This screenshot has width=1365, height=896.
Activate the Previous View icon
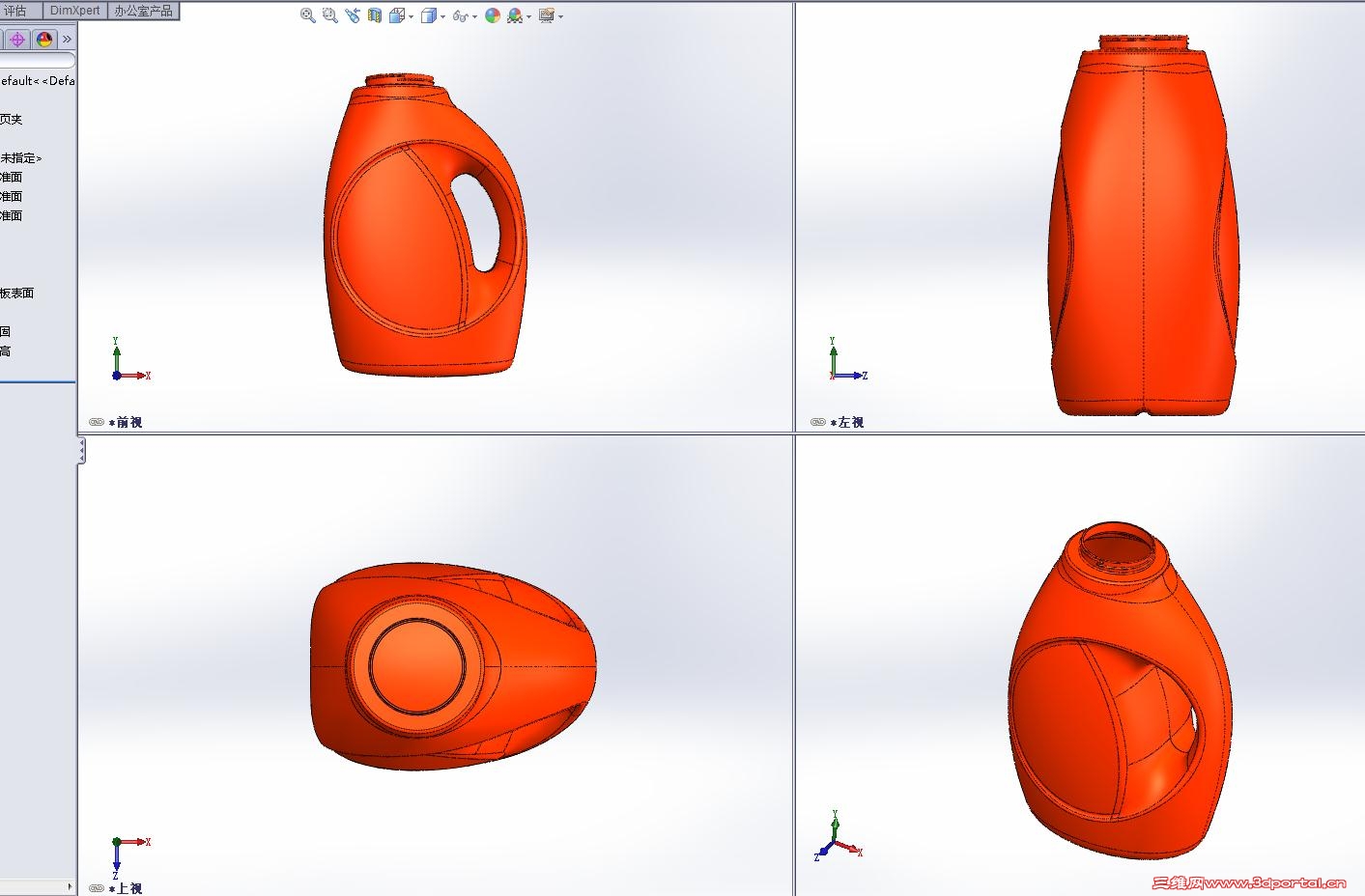[353, 15]
